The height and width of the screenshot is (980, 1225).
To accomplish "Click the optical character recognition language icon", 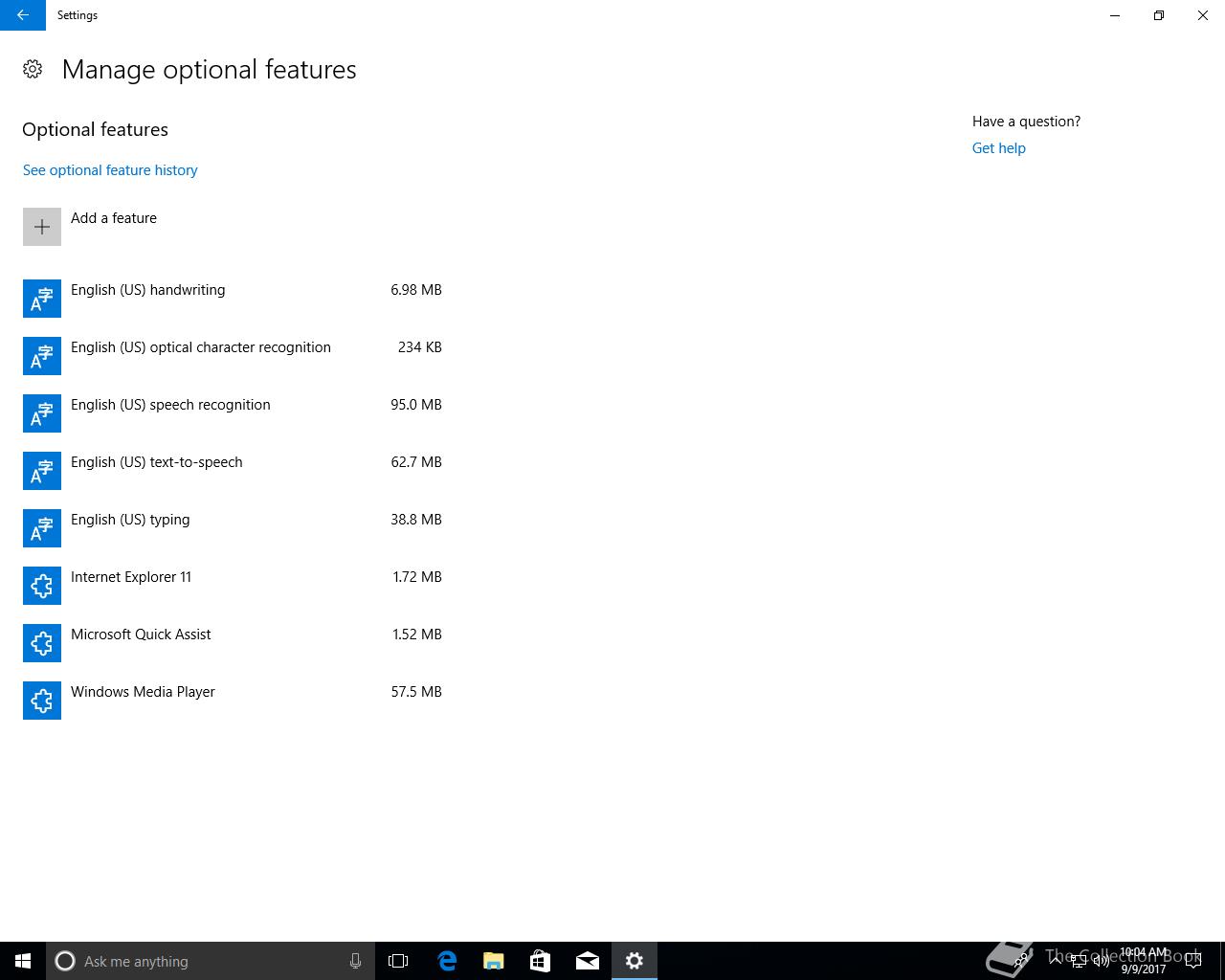I will (x=42, y=356).
